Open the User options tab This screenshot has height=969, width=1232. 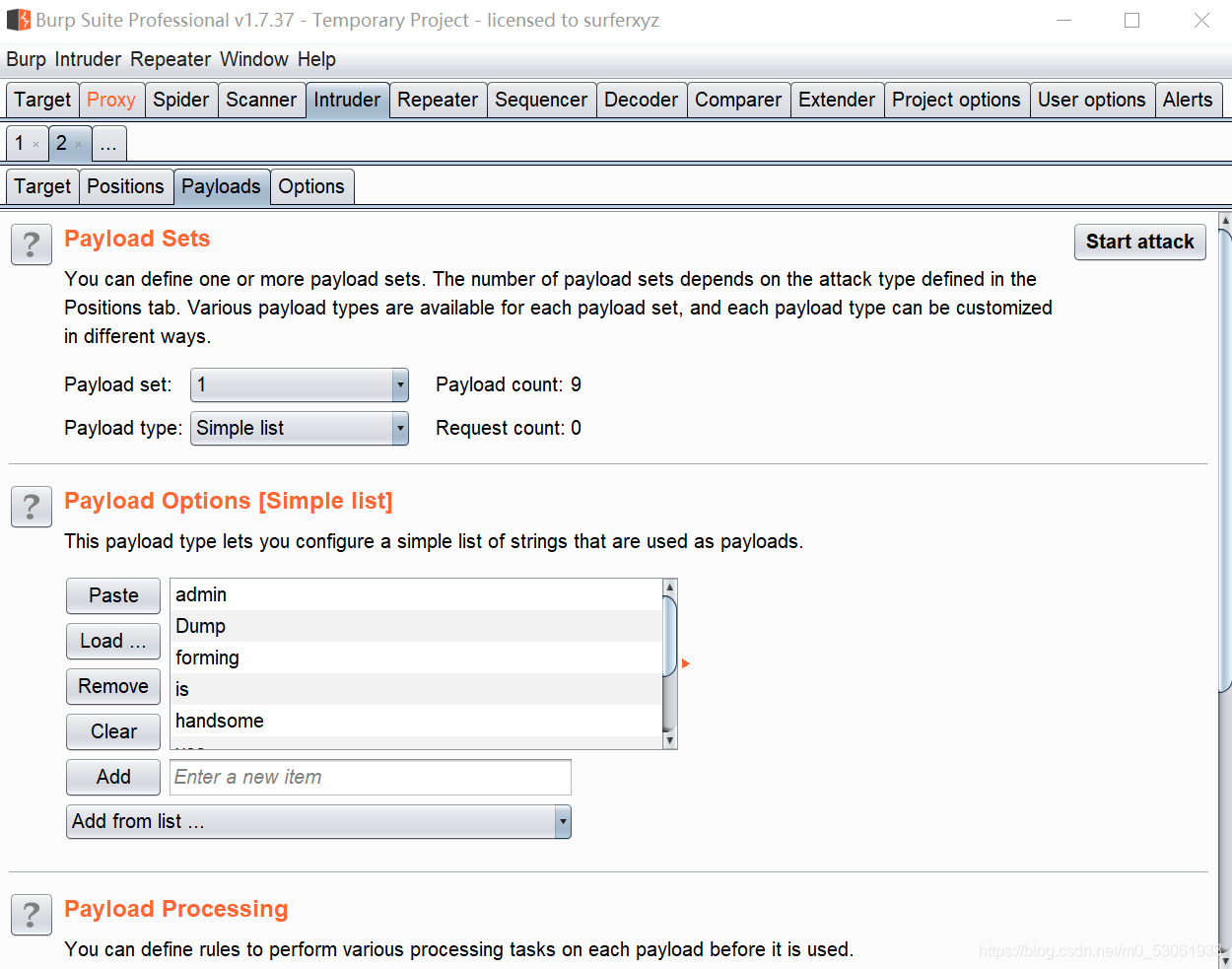tap(1092, 100)
